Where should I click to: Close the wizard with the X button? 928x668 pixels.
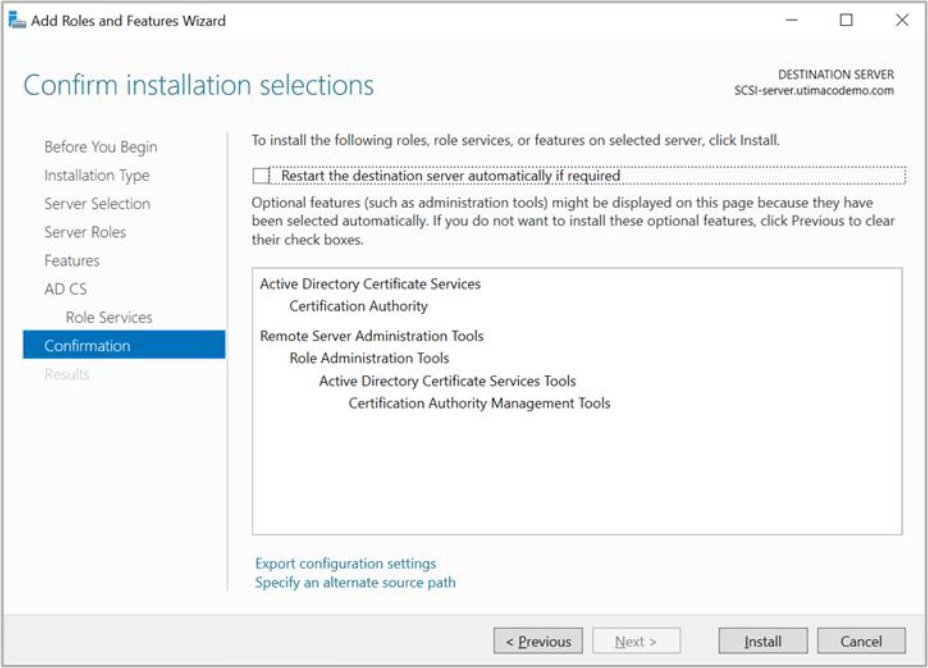coord(901,20)
